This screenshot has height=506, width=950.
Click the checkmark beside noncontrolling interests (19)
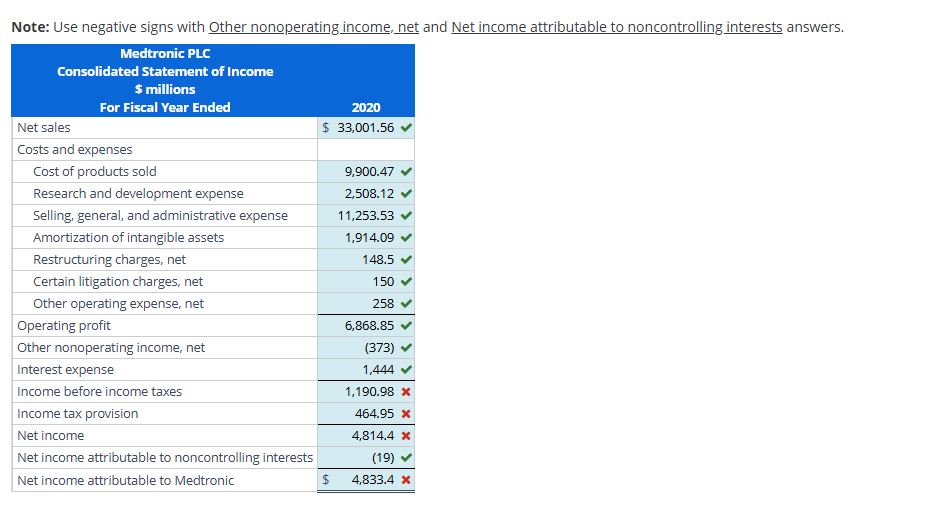click(x=407, y=458)
